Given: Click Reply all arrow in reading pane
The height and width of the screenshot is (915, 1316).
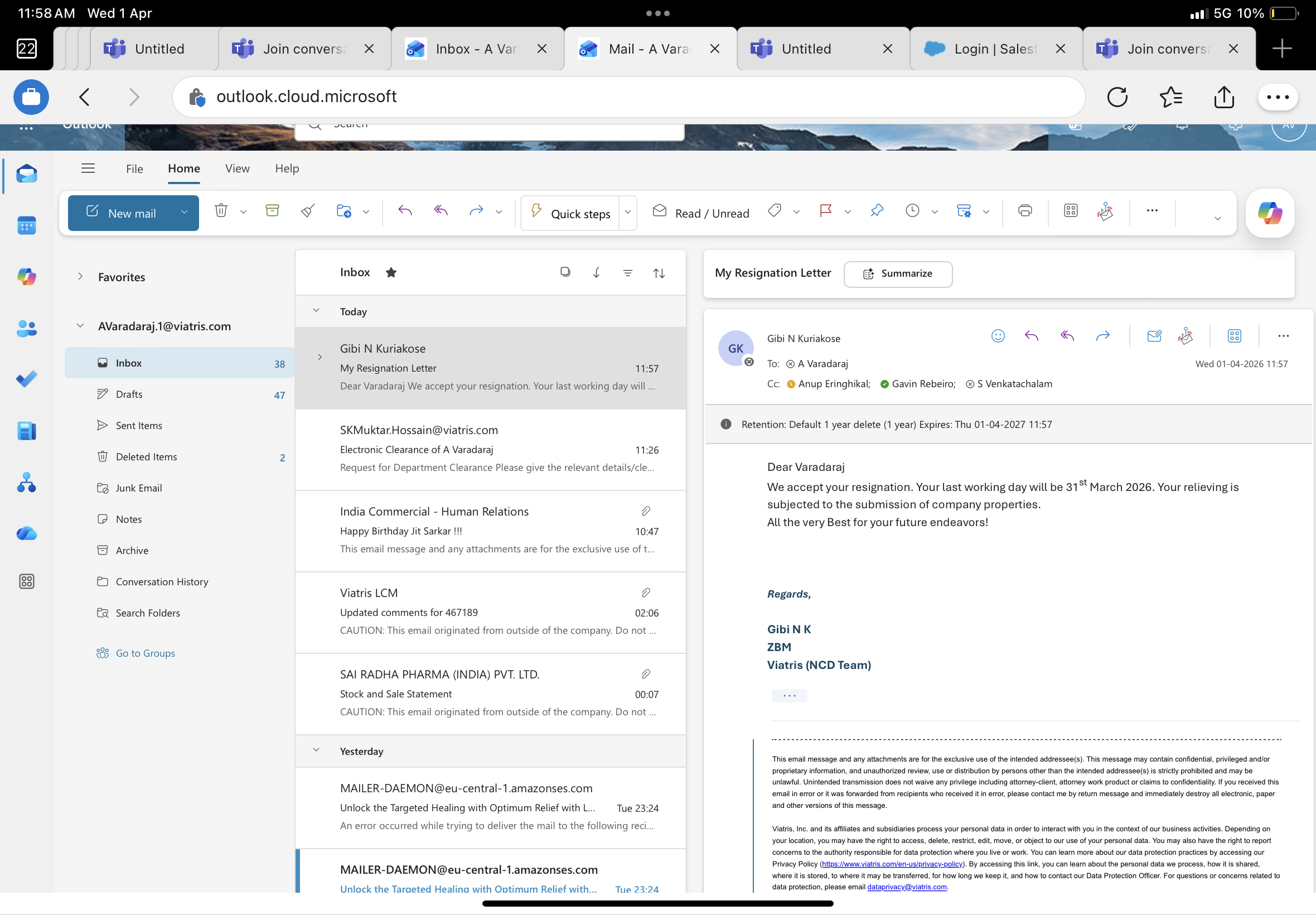Looking at the screenshot, I should coord(1067,336).
